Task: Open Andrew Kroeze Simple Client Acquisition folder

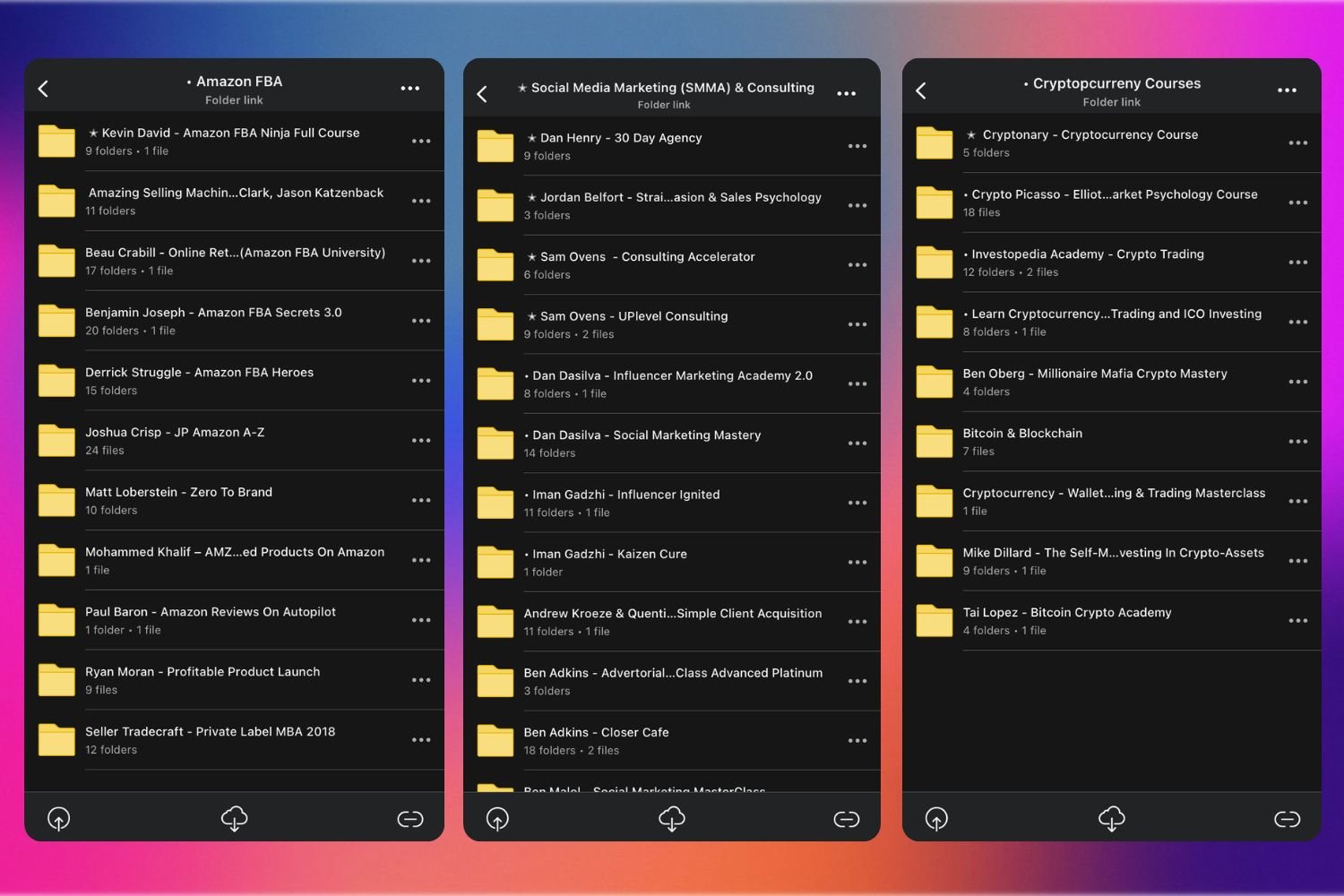Action: [x=672, y=622]
